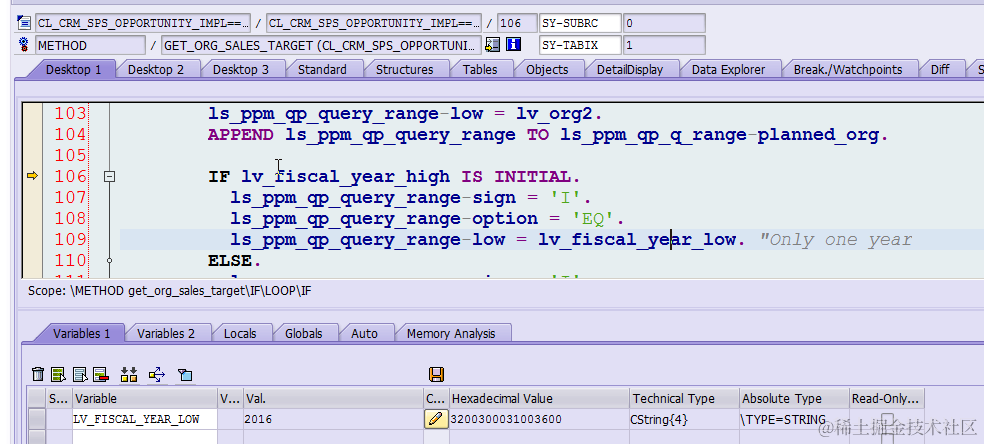Click the Read-Only column header
This screenshot has height=444, width=984.
click(886, 399)
